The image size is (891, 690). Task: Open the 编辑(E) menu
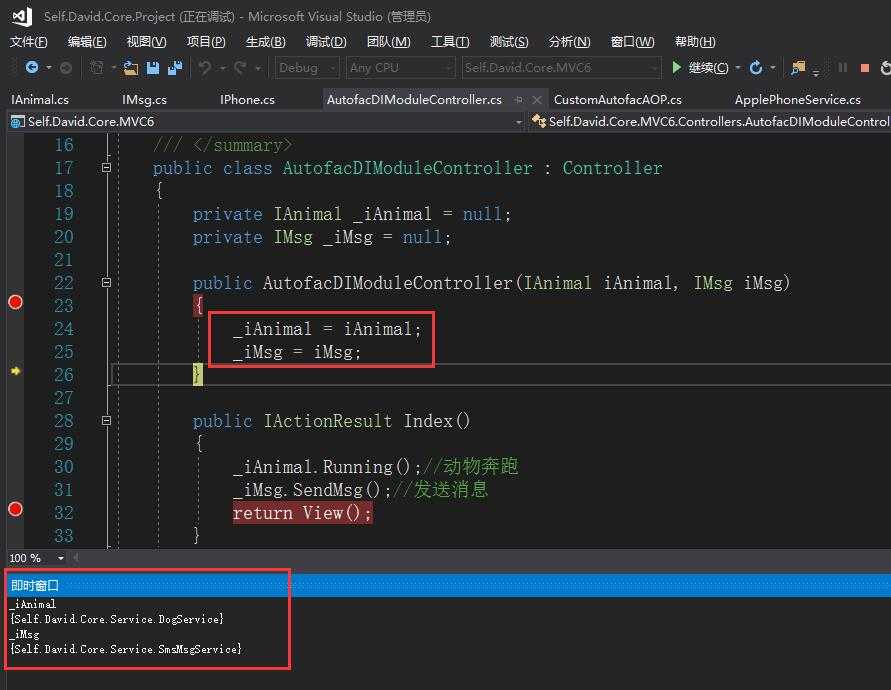point(87,41)
